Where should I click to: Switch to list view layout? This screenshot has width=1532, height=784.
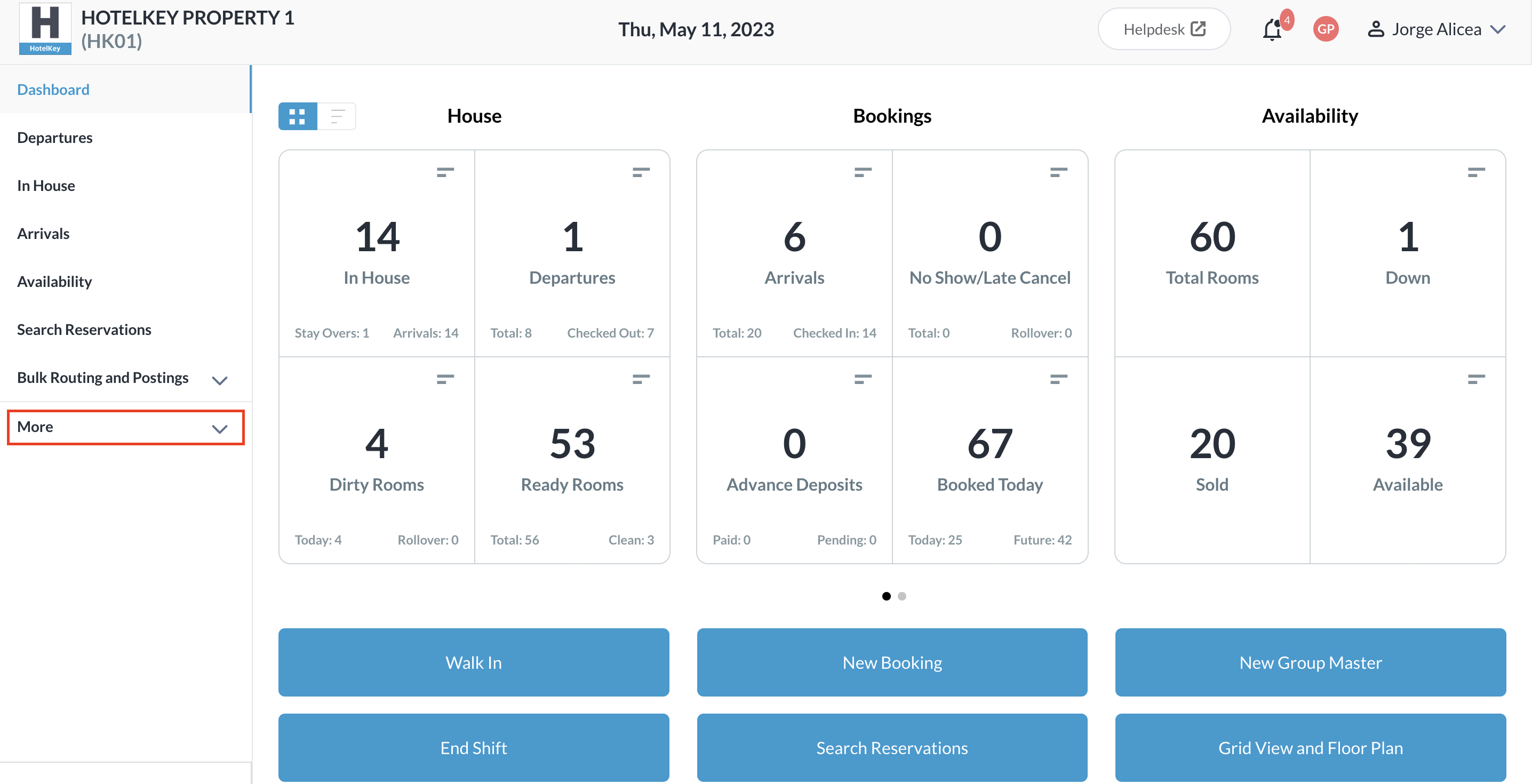(337, 116)
